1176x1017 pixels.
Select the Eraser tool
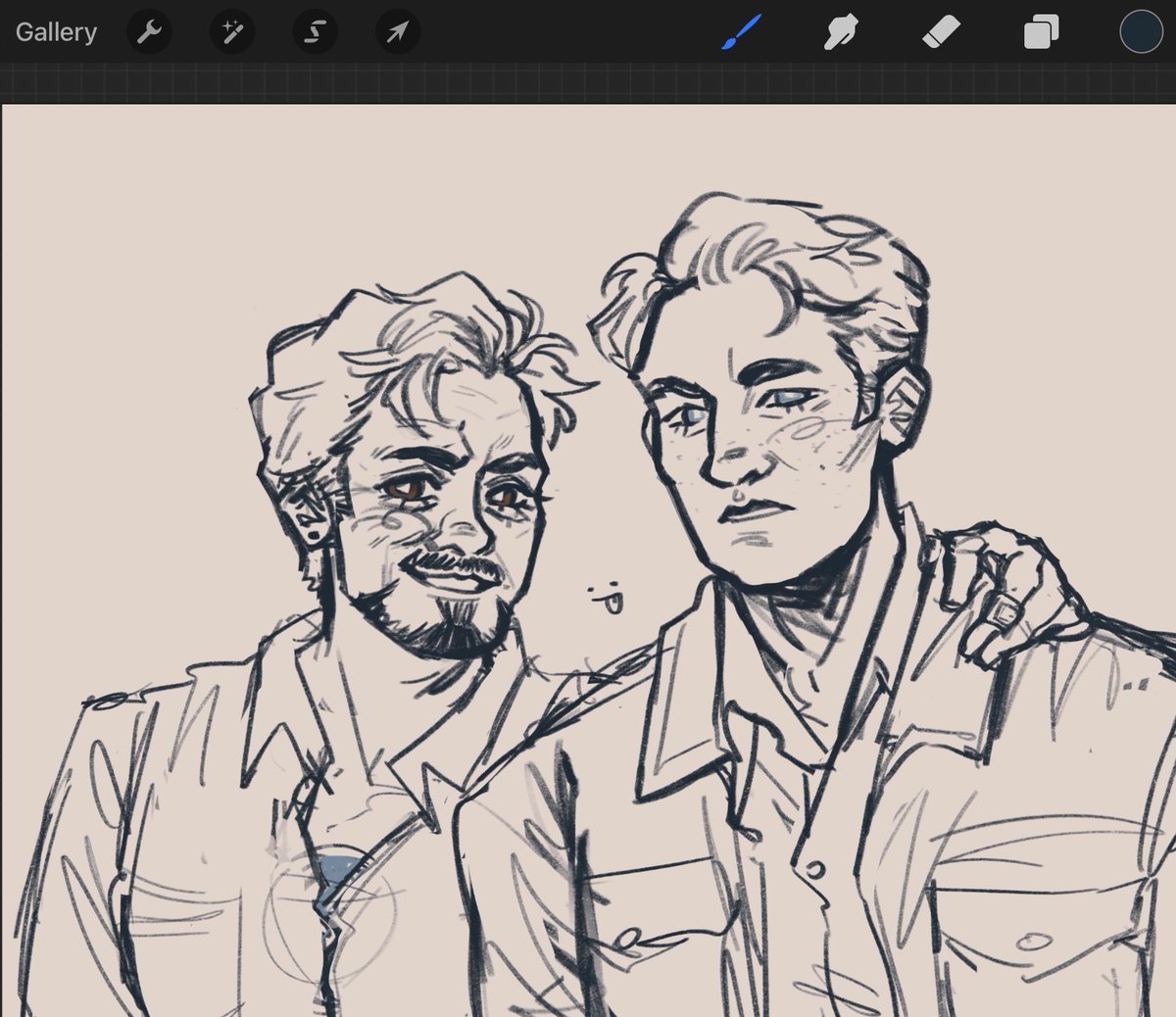coord(941,33)
